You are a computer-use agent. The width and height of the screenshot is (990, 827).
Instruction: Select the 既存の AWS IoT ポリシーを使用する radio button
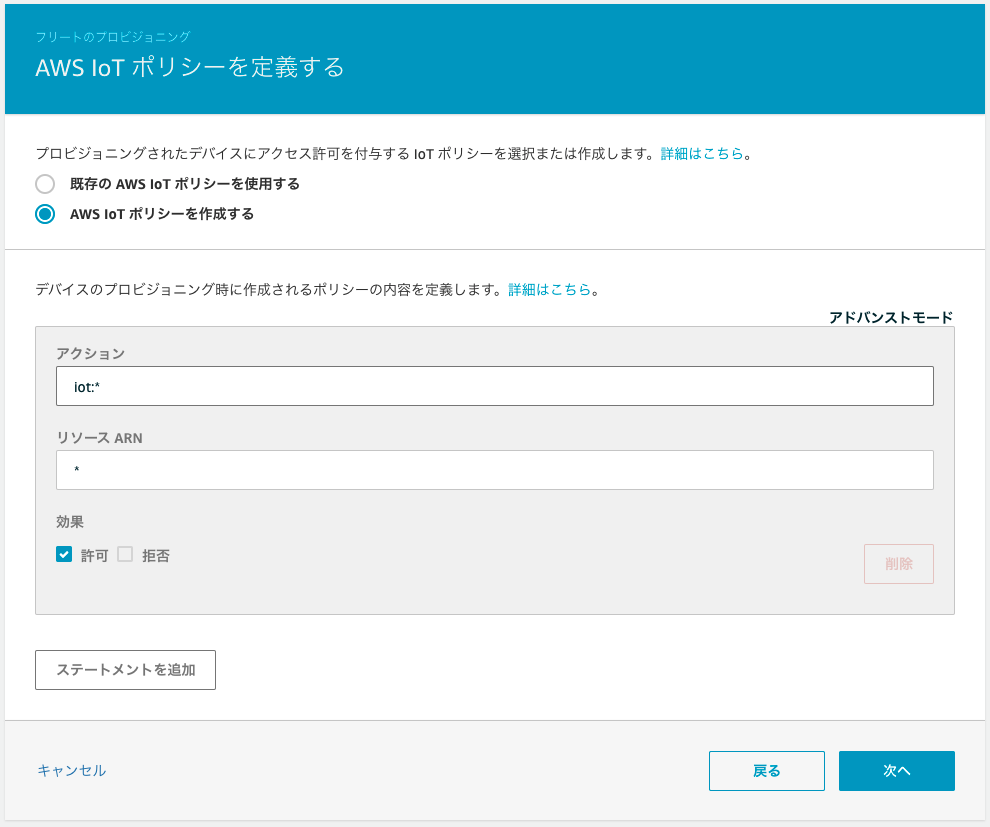(44, 184)
